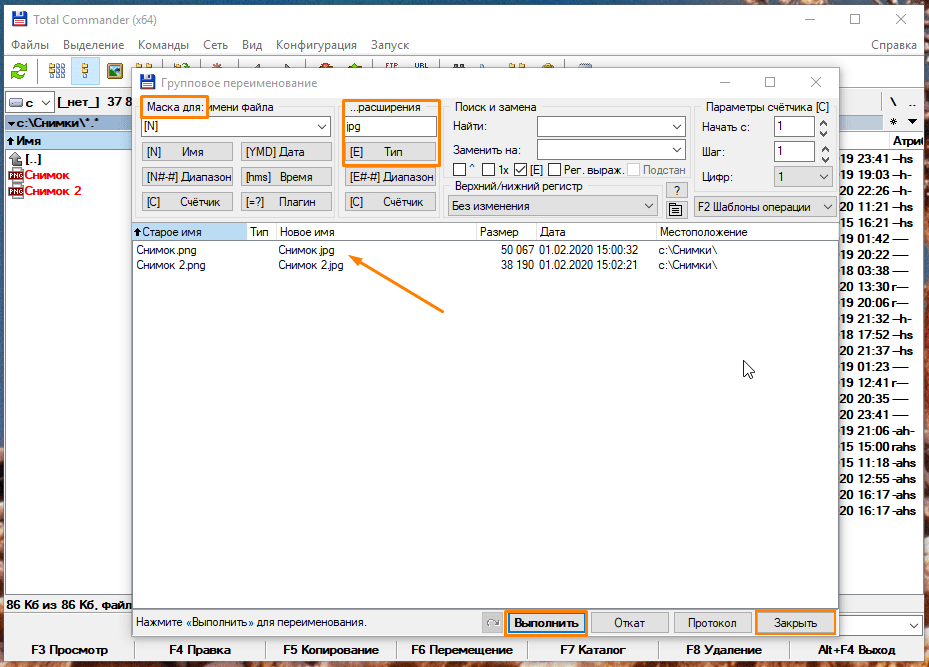Open the Без изменения case dropdown
This screenshot has width=929, height=667.
click(x=552, y=206)
